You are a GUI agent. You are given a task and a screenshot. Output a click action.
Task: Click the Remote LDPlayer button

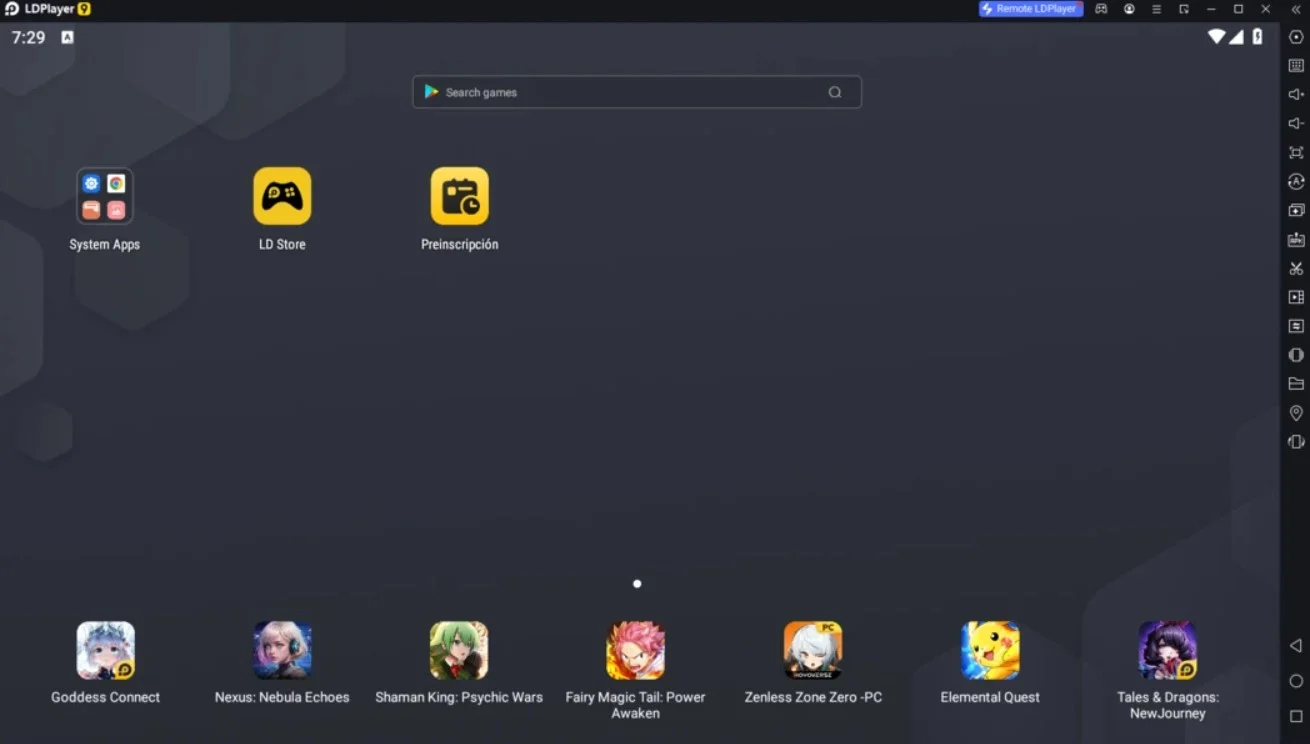click(1031, 9)
